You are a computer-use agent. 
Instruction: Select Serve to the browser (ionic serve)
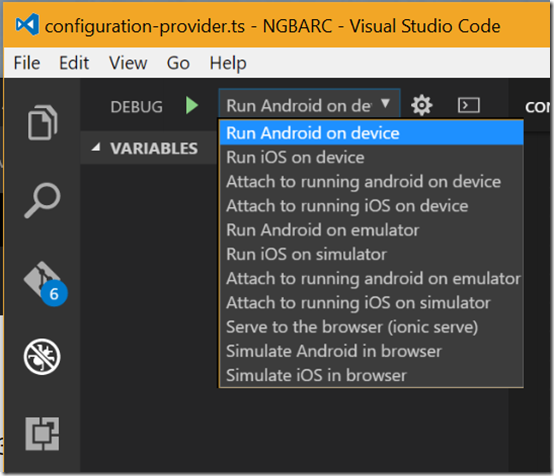pyautogui.click(x=371, y=327)
